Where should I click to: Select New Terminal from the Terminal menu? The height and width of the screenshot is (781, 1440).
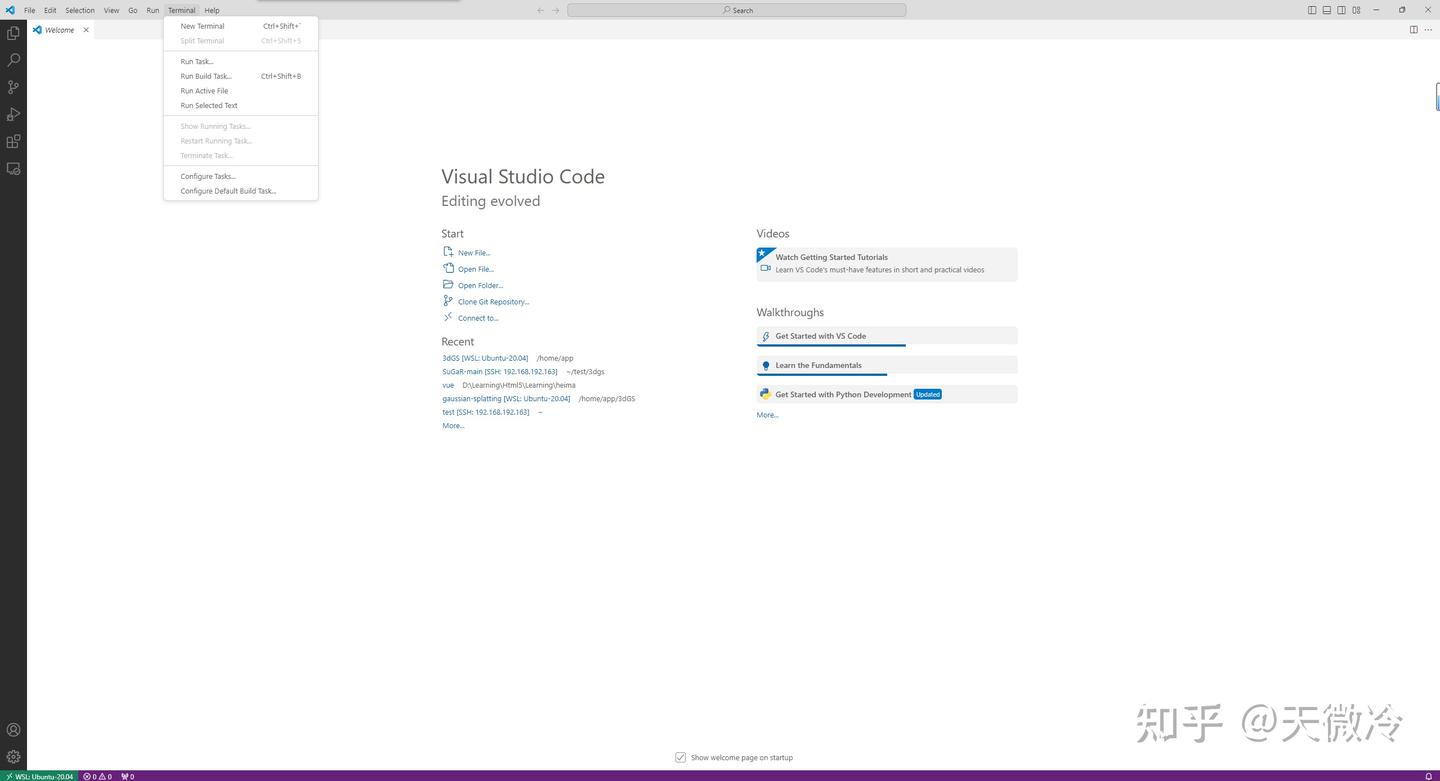(x=202, y=25)
